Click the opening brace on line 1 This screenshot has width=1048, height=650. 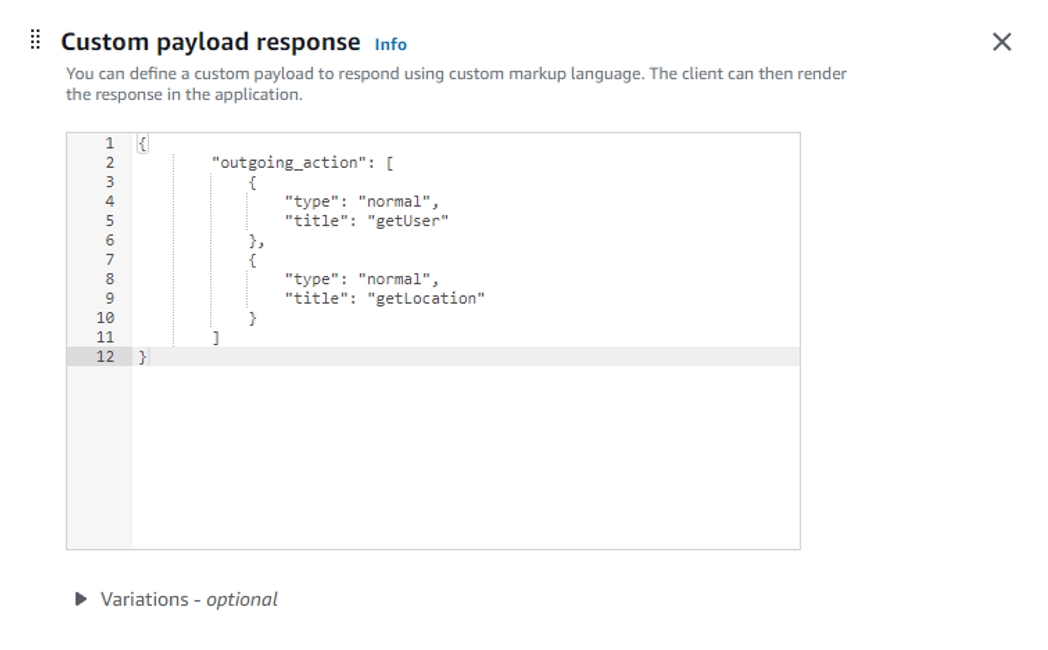142,144
